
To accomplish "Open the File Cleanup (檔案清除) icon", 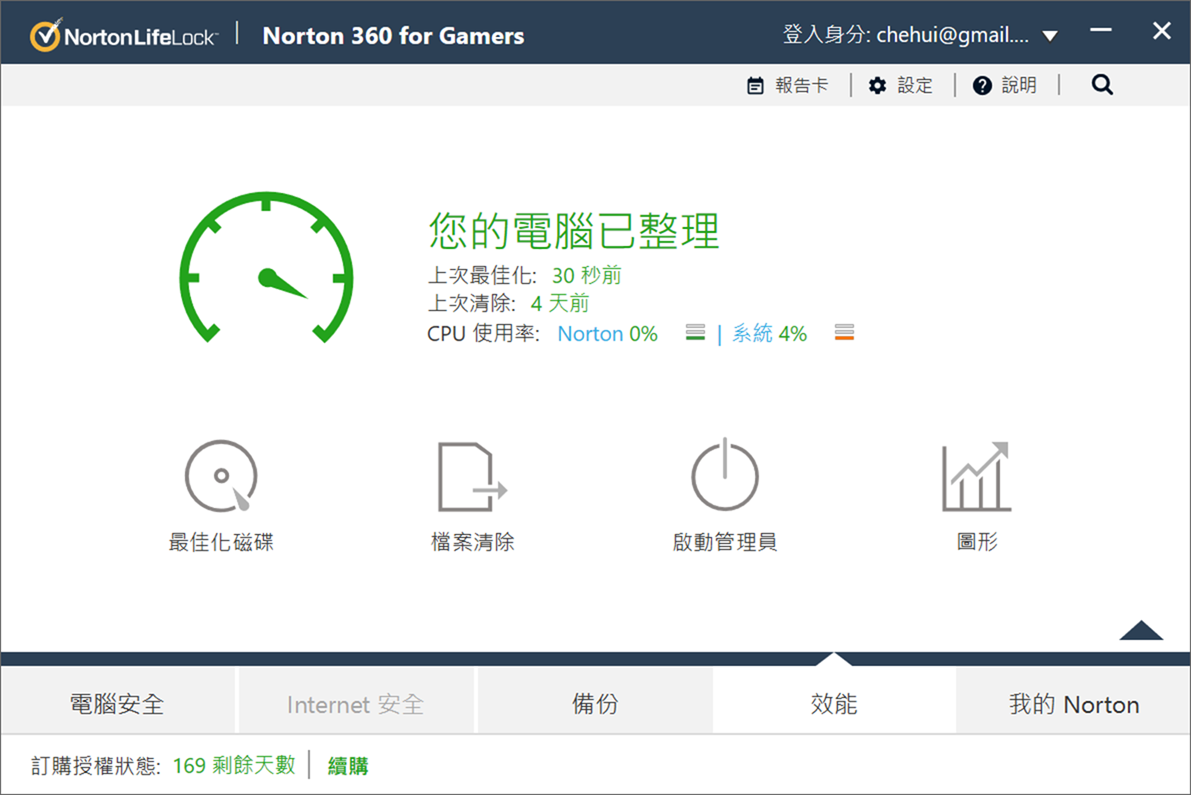I will coord(472,477).
